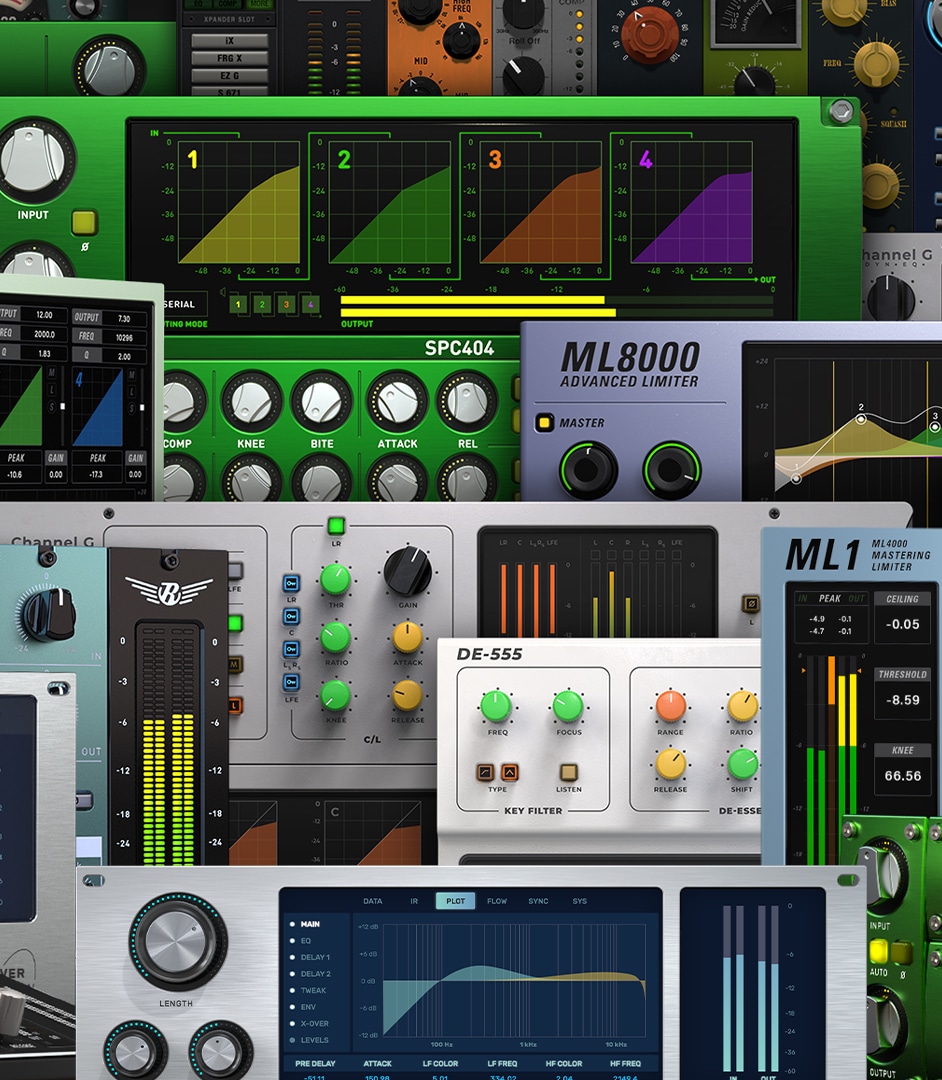Click the black GAIN knob on Channel G
The width and height of the screenshot is (942, 1080).
pyautogui.click(x=408, y=571)
